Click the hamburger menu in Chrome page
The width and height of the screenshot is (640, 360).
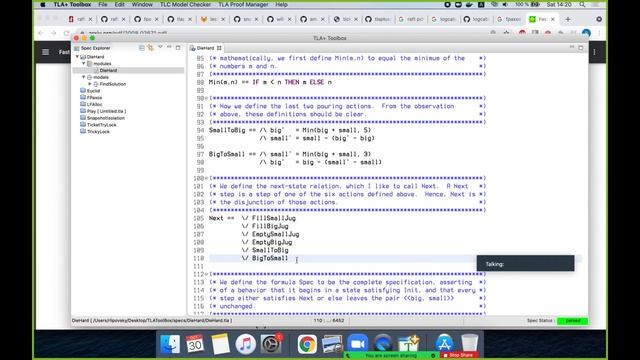[x=46, y=52]
